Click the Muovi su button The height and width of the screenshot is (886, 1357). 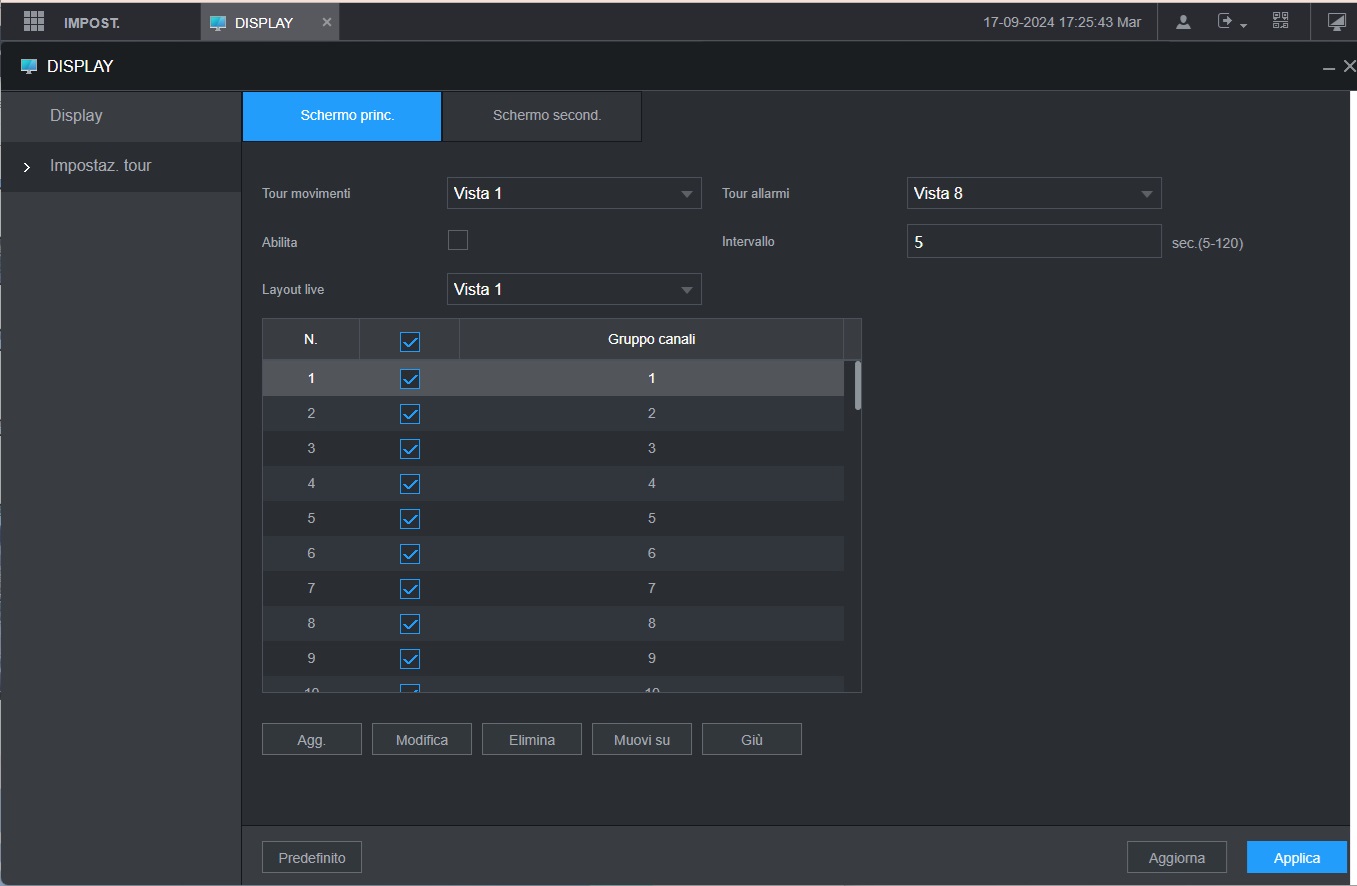tap(641, 740)
